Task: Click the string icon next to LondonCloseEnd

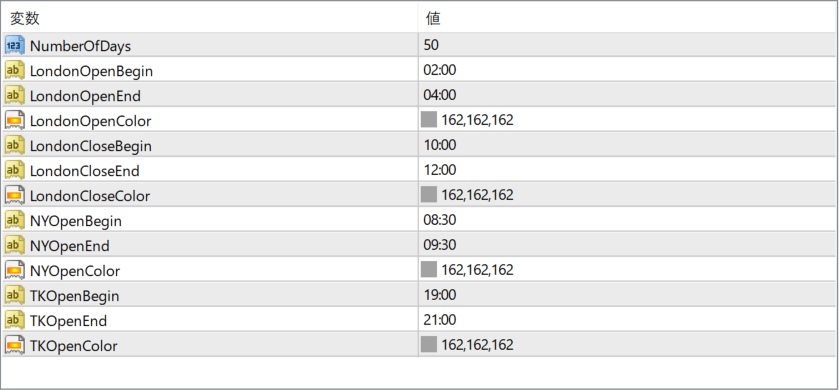Action: (14, 171)
